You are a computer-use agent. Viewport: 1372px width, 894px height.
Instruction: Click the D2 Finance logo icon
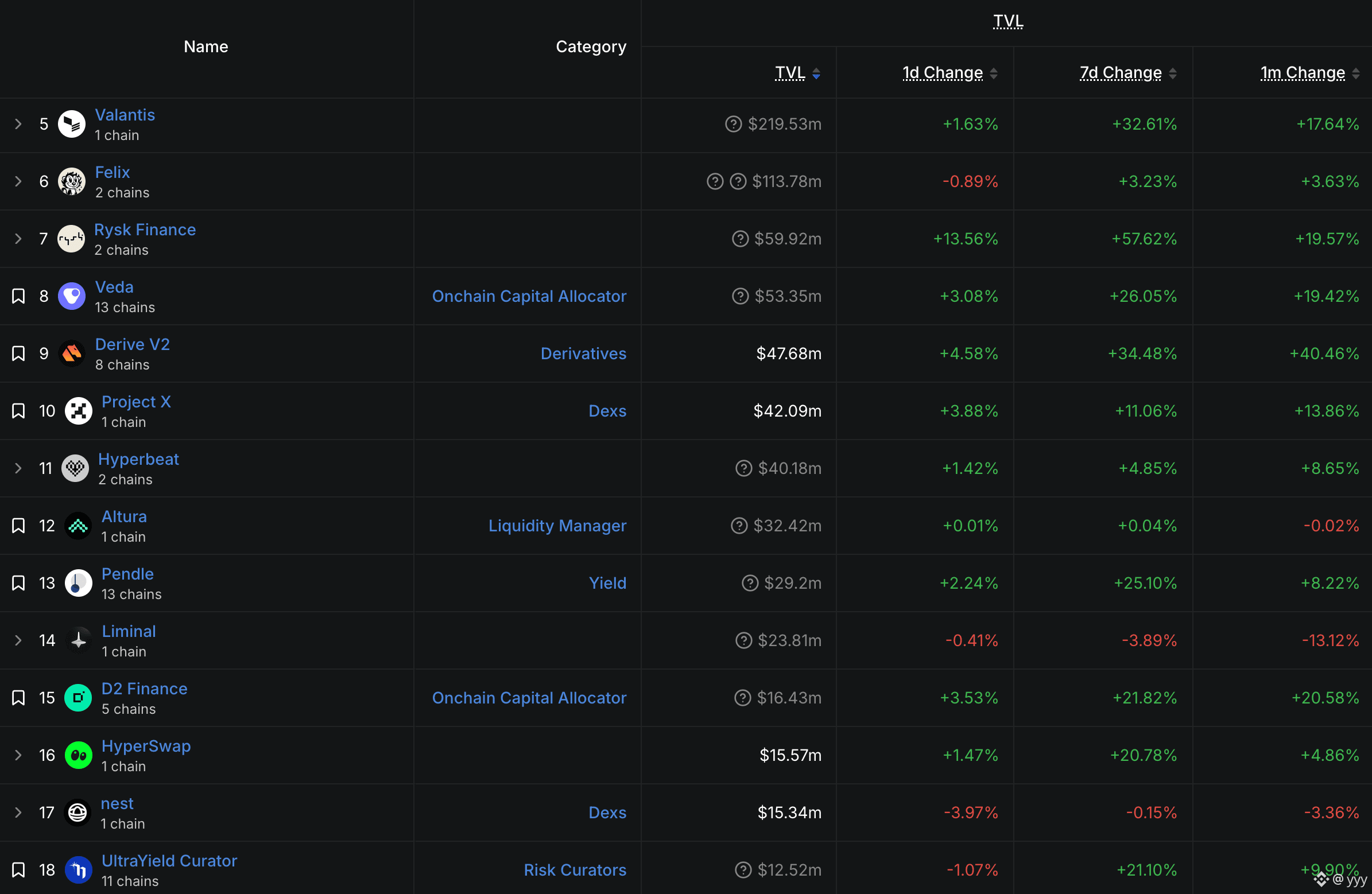tap(79, 697)
